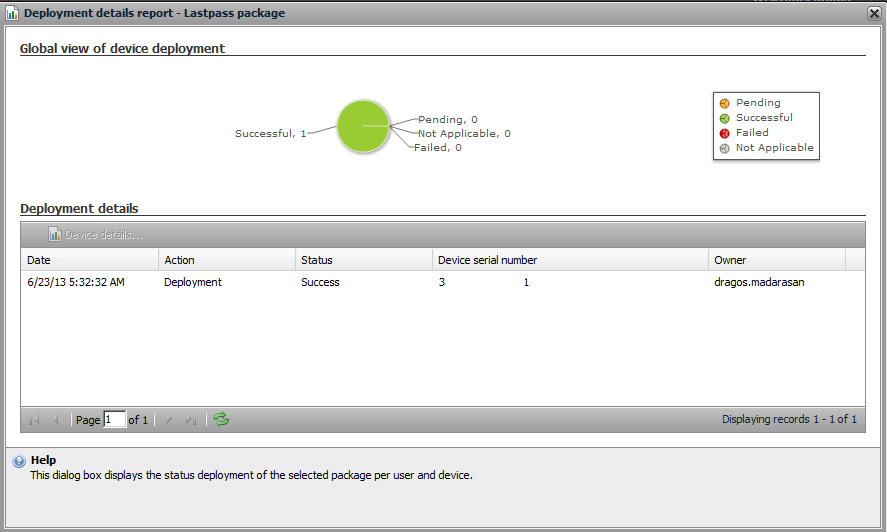Toggle the Pending legend entry
887x532 pixels.
coord(757,103)
